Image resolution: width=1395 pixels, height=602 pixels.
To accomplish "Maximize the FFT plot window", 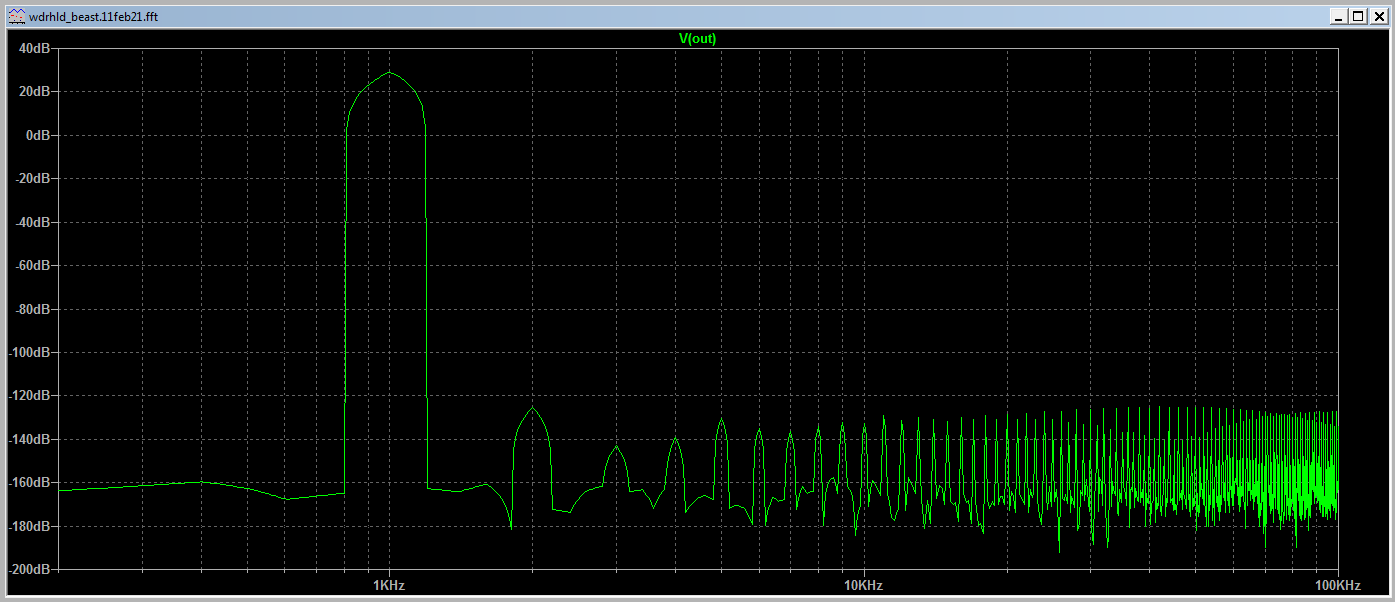I will pos(1357,16).
